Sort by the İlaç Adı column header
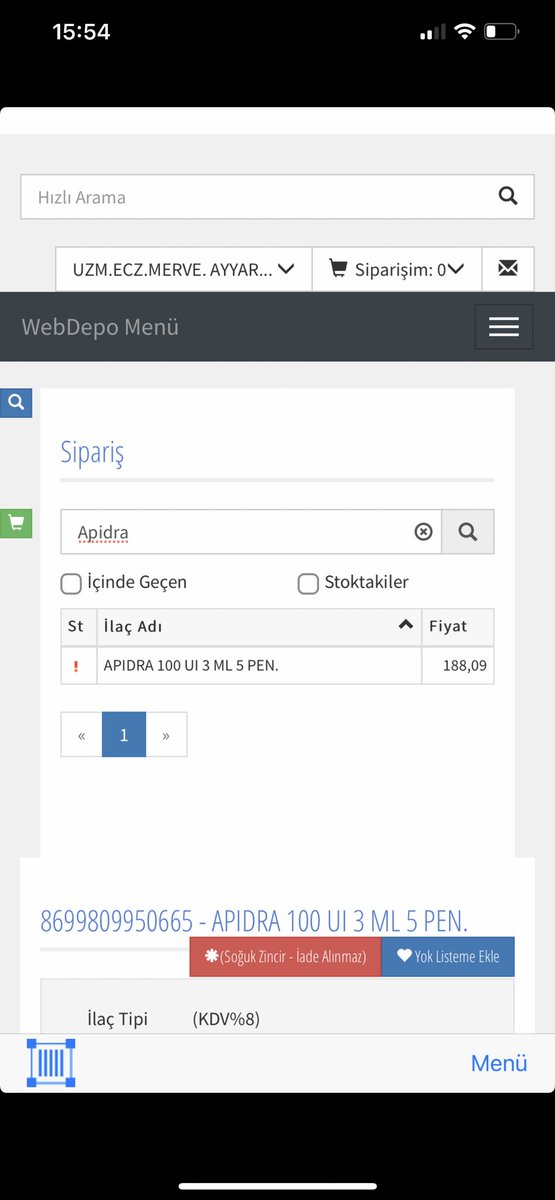This screenshot has height=1200, width=555. pos(259,627)
